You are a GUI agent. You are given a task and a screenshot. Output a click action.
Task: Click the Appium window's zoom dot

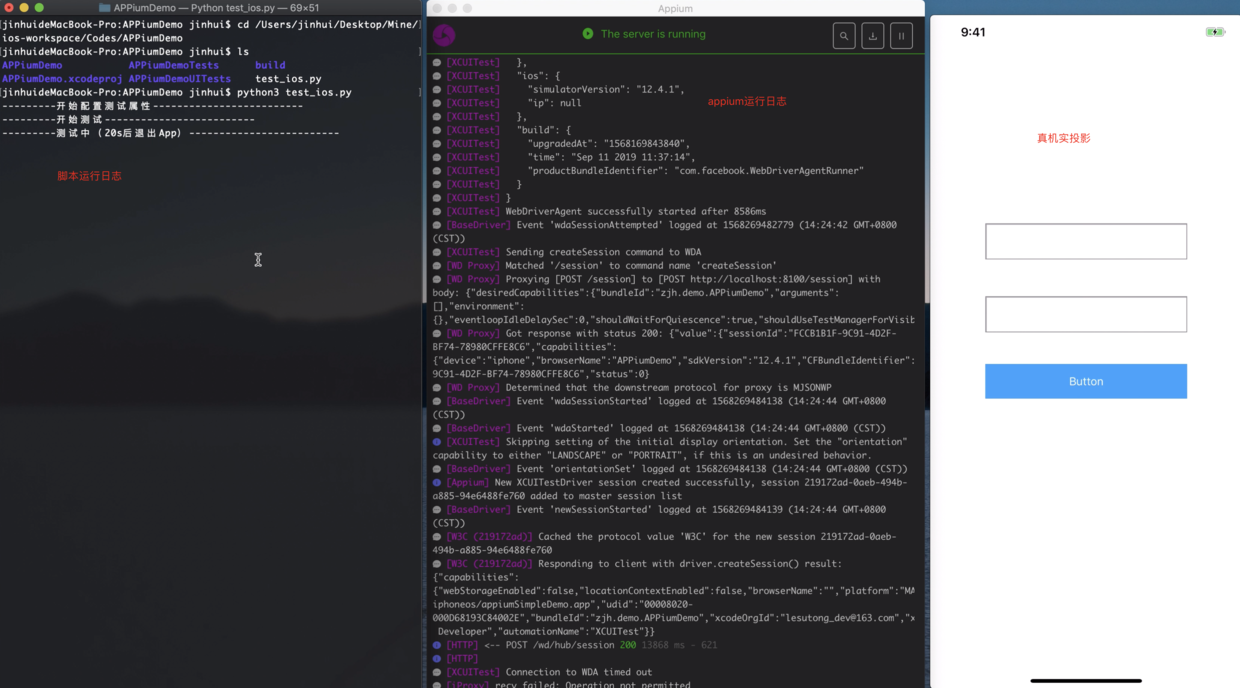point(467,8)
